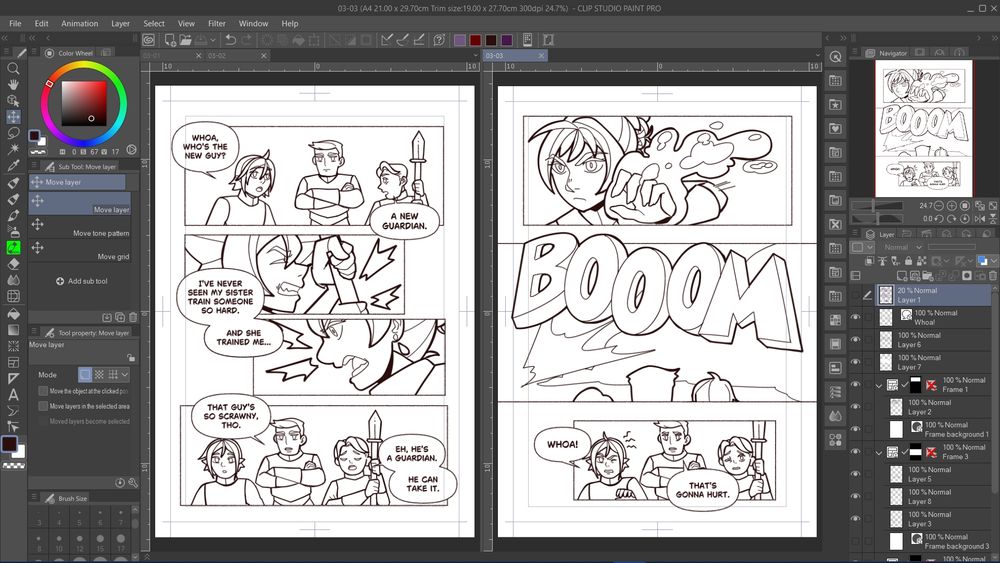Open the favorites star material icon

[835, 105]
